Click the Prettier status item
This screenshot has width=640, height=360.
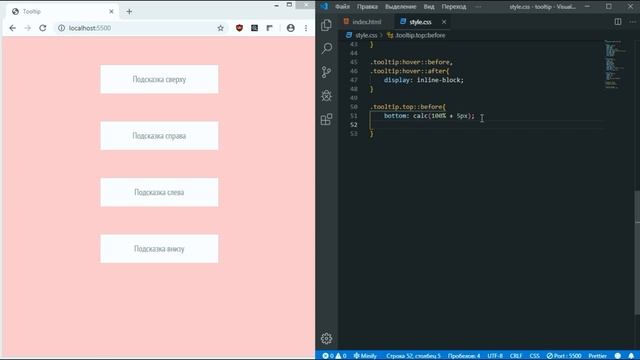598,356
